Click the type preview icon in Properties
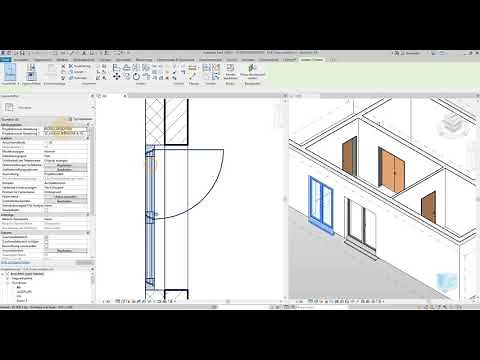The width and height of the screenshot is (480, 360). tap(9, 107)
